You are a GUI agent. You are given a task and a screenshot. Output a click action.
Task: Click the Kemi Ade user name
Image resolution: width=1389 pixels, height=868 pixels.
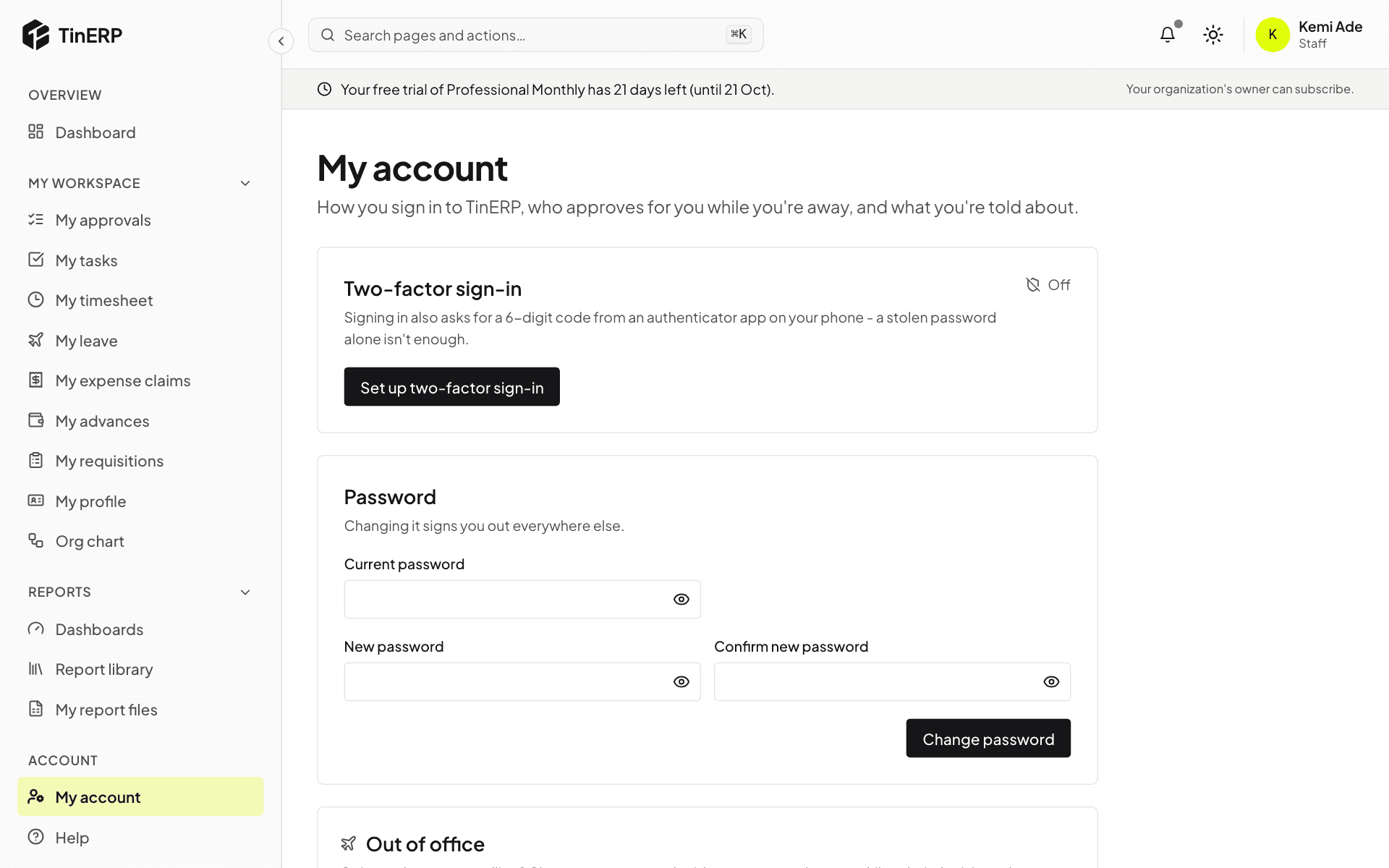pos(1330,27)
